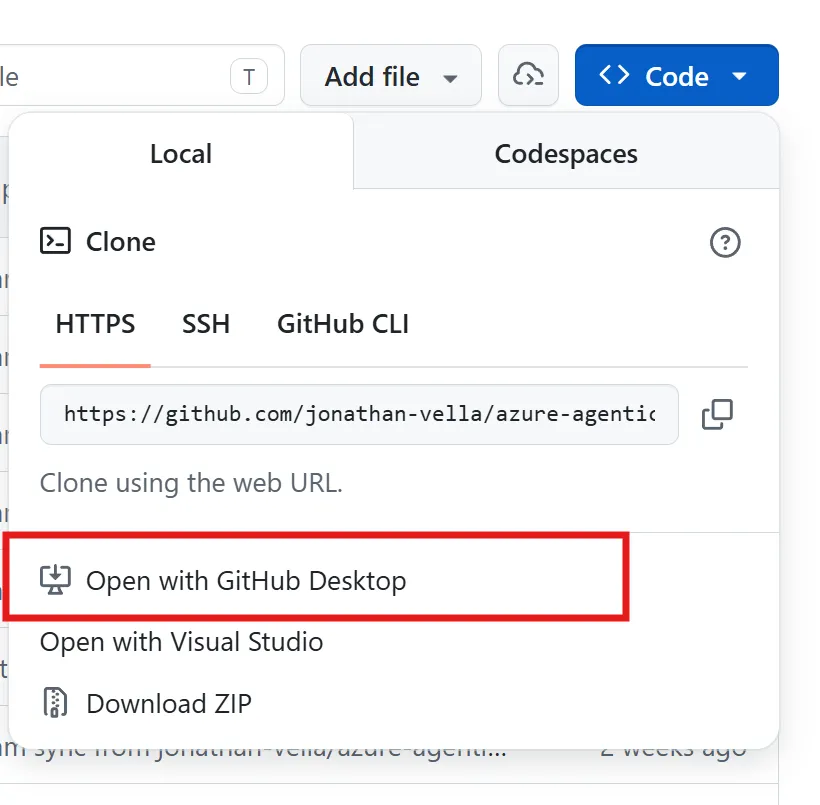Open the Code dropdown button
The image size is (820, 805).
point(676,75)
